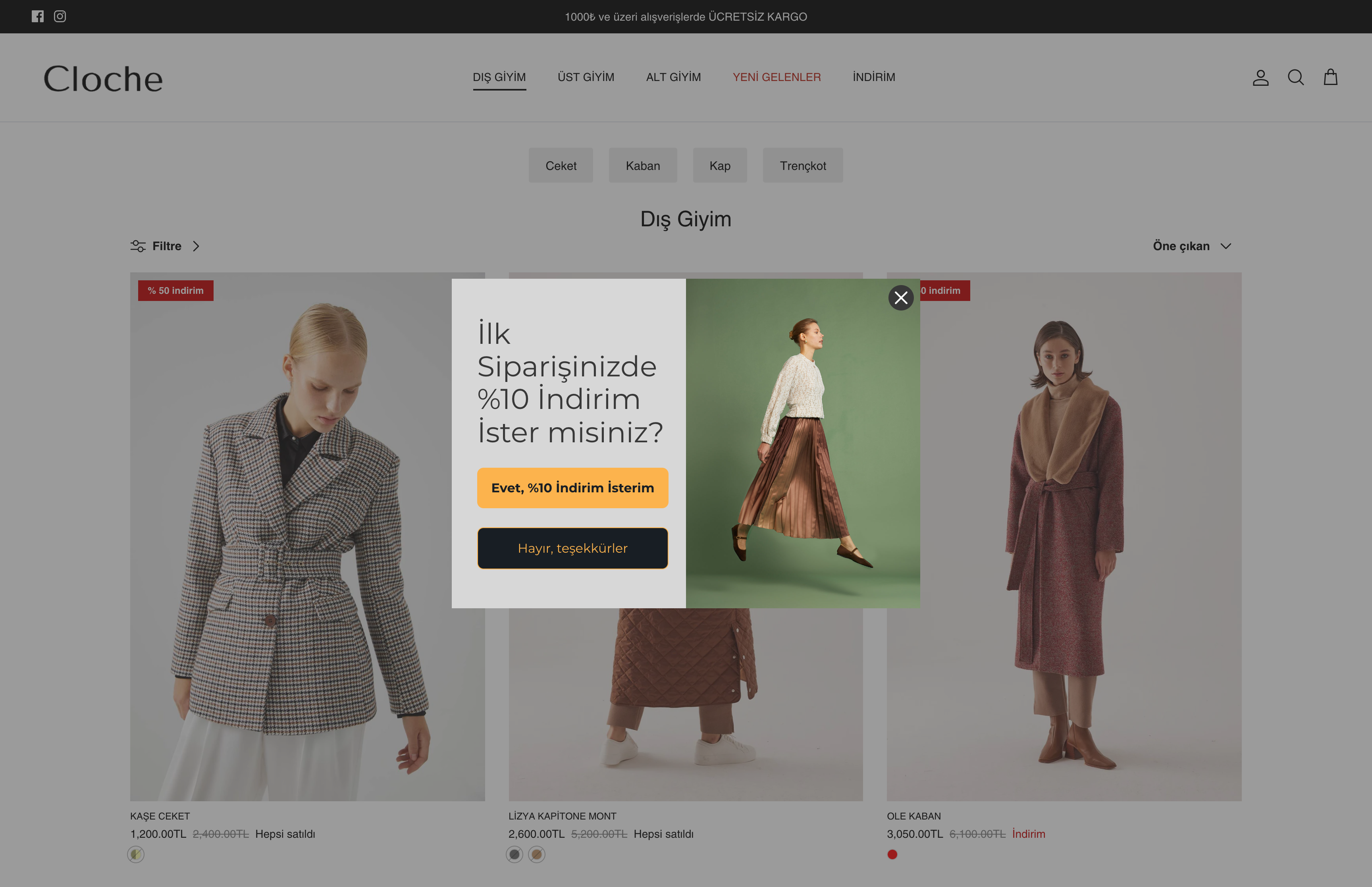Click the Filtre sliders icon

coord(138,246)
